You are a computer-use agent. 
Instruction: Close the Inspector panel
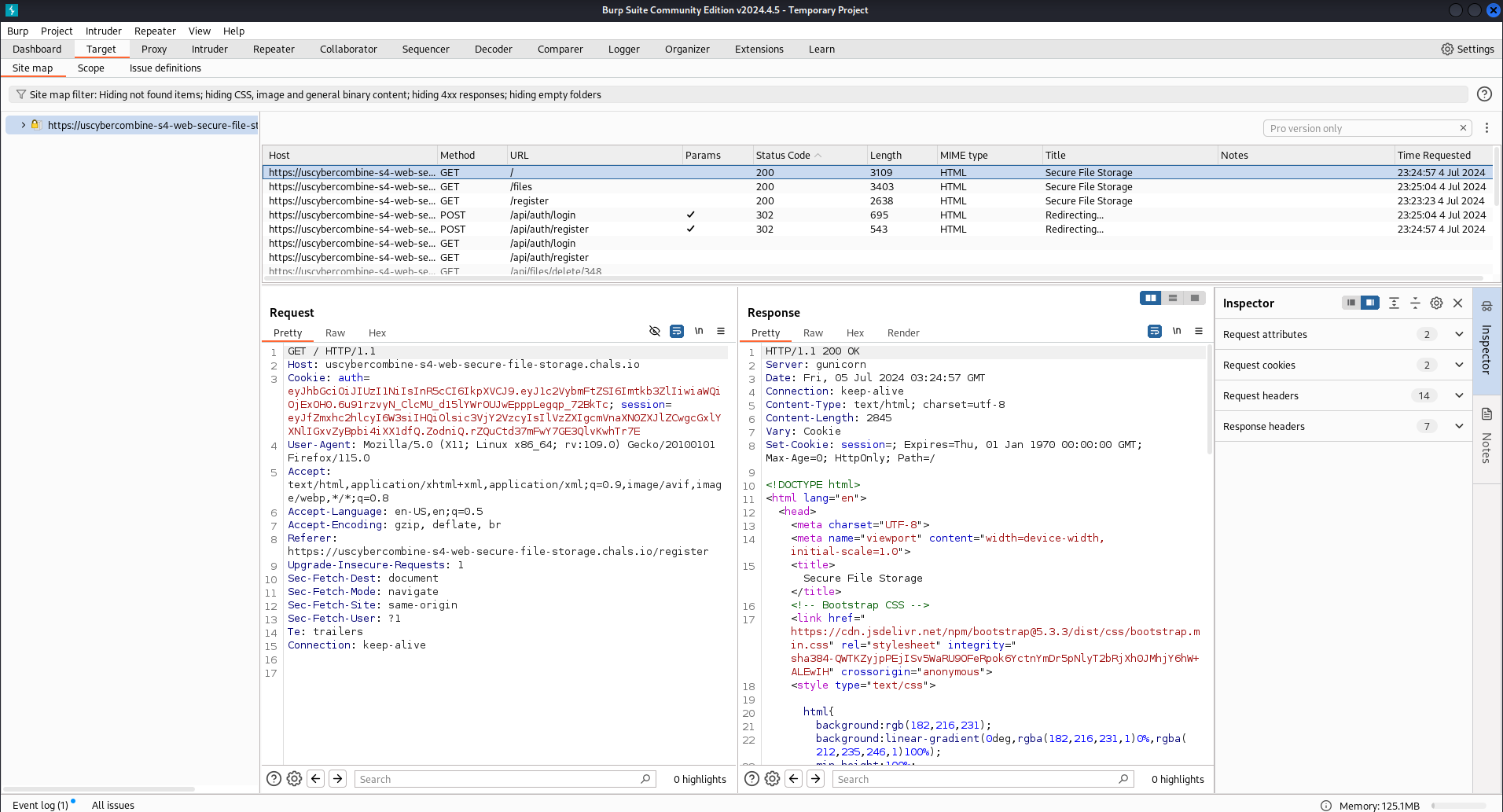coord(1457,303)
